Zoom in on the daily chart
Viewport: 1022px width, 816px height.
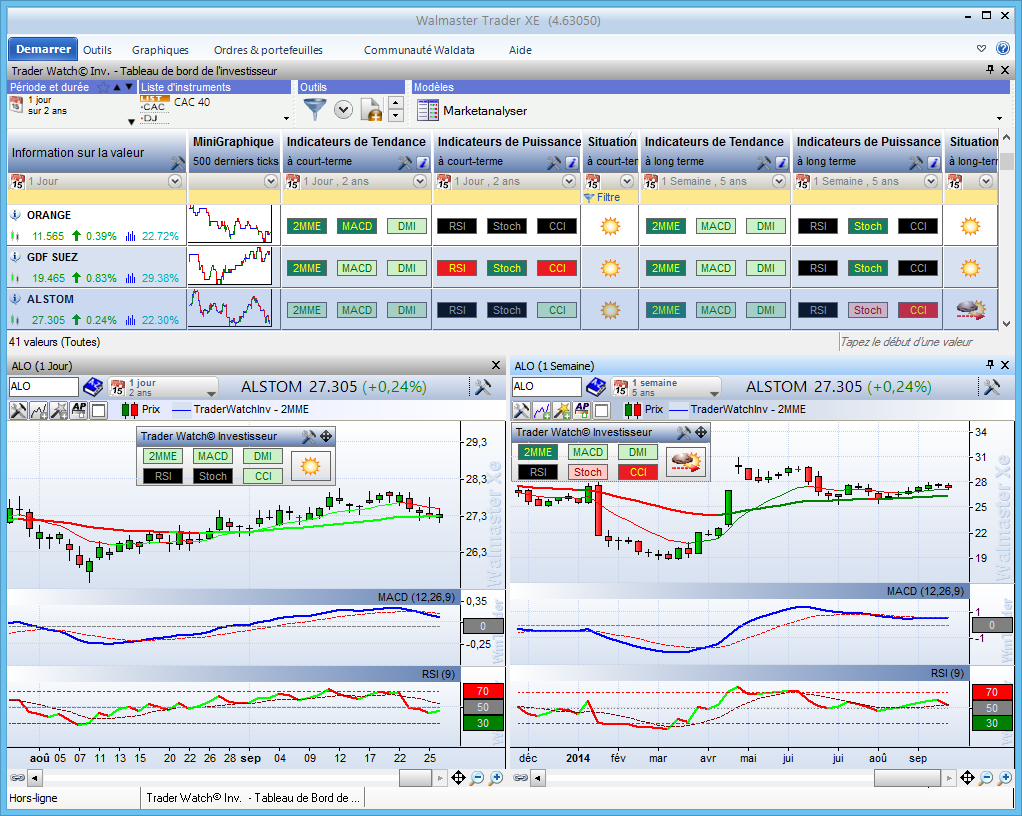point(496,778)
